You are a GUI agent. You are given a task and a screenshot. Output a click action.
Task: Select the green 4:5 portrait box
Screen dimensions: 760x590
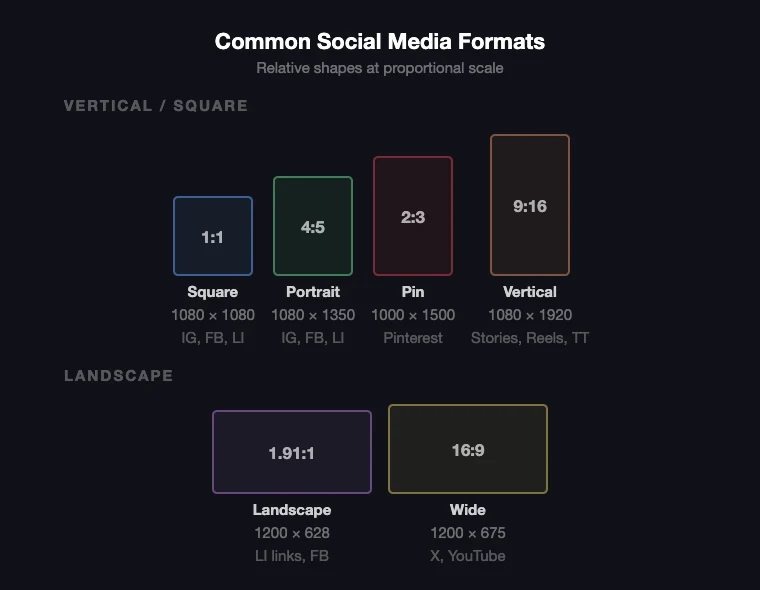[x=313, y=226]
